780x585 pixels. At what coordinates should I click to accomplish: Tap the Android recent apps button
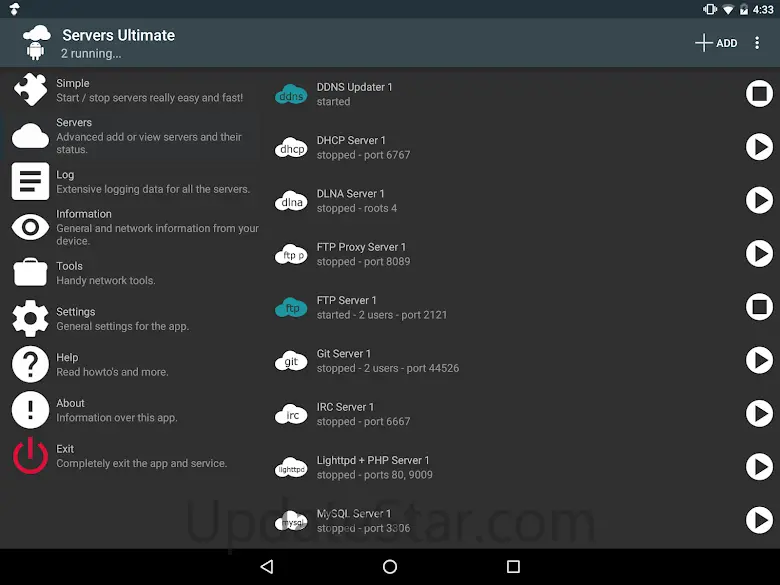[x=513, y=567]
